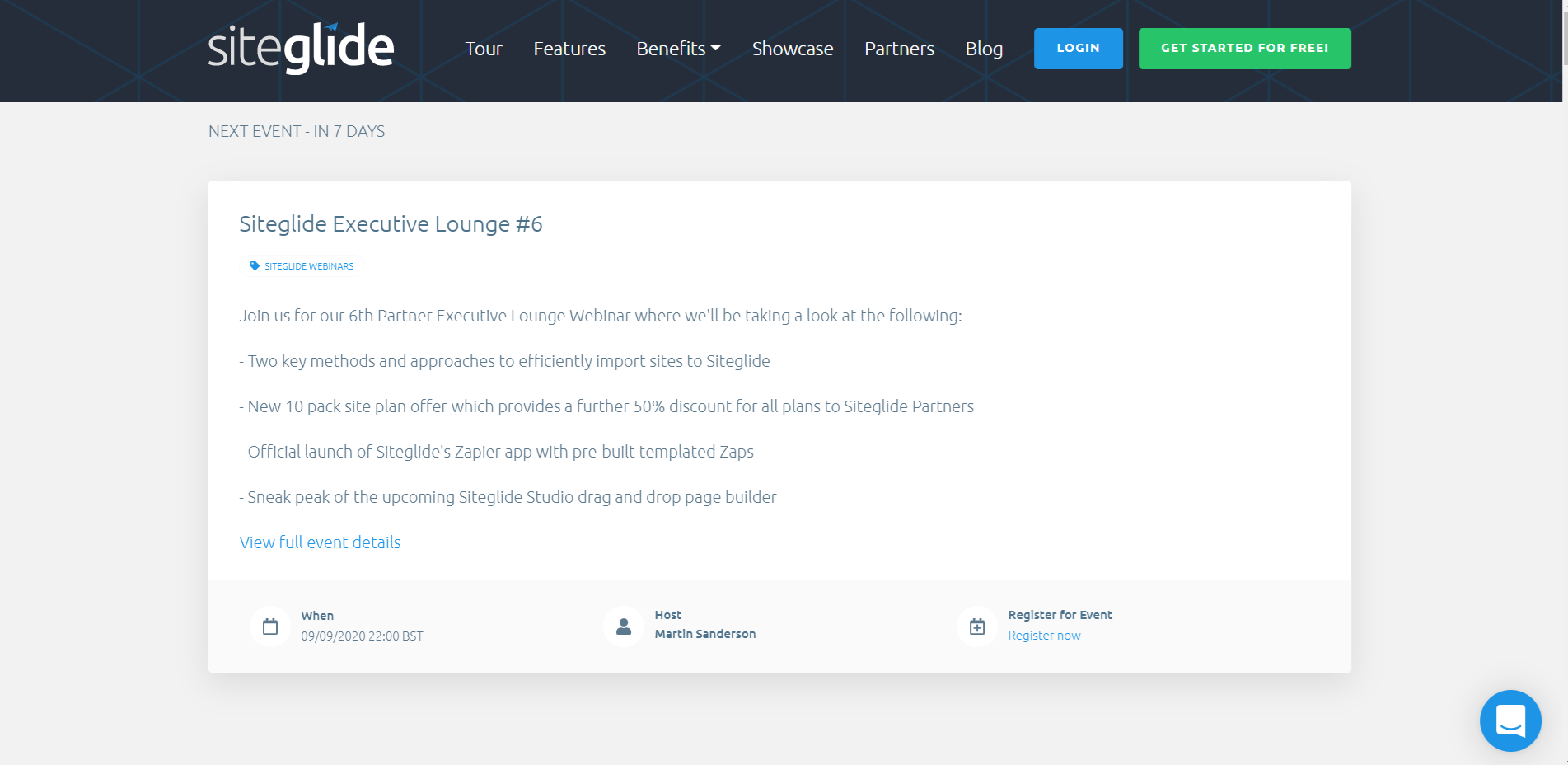Click the 'When' label
The width and height of the screenshot is (1568, 765).
(317, 616)
